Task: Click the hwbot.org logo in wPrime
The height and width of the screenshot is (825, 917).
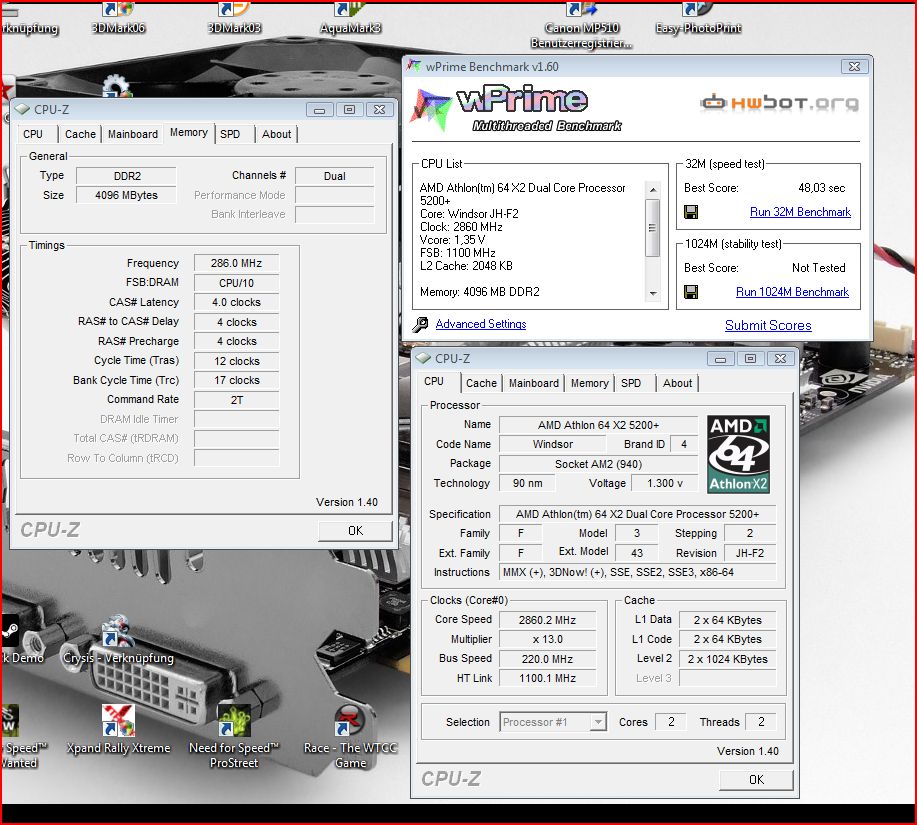Action: (780, 103)
